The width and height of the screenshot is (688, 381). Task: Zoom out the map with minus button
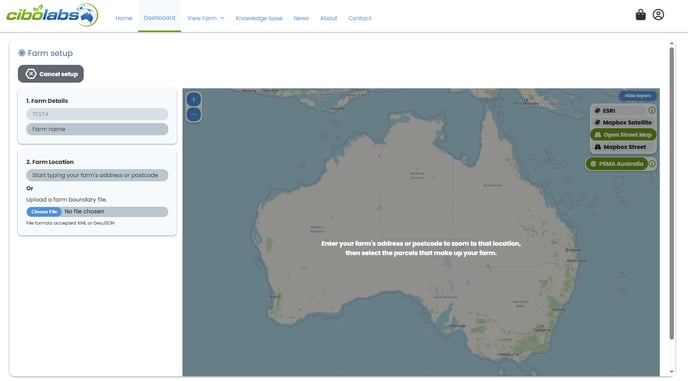tap(194, 115)
